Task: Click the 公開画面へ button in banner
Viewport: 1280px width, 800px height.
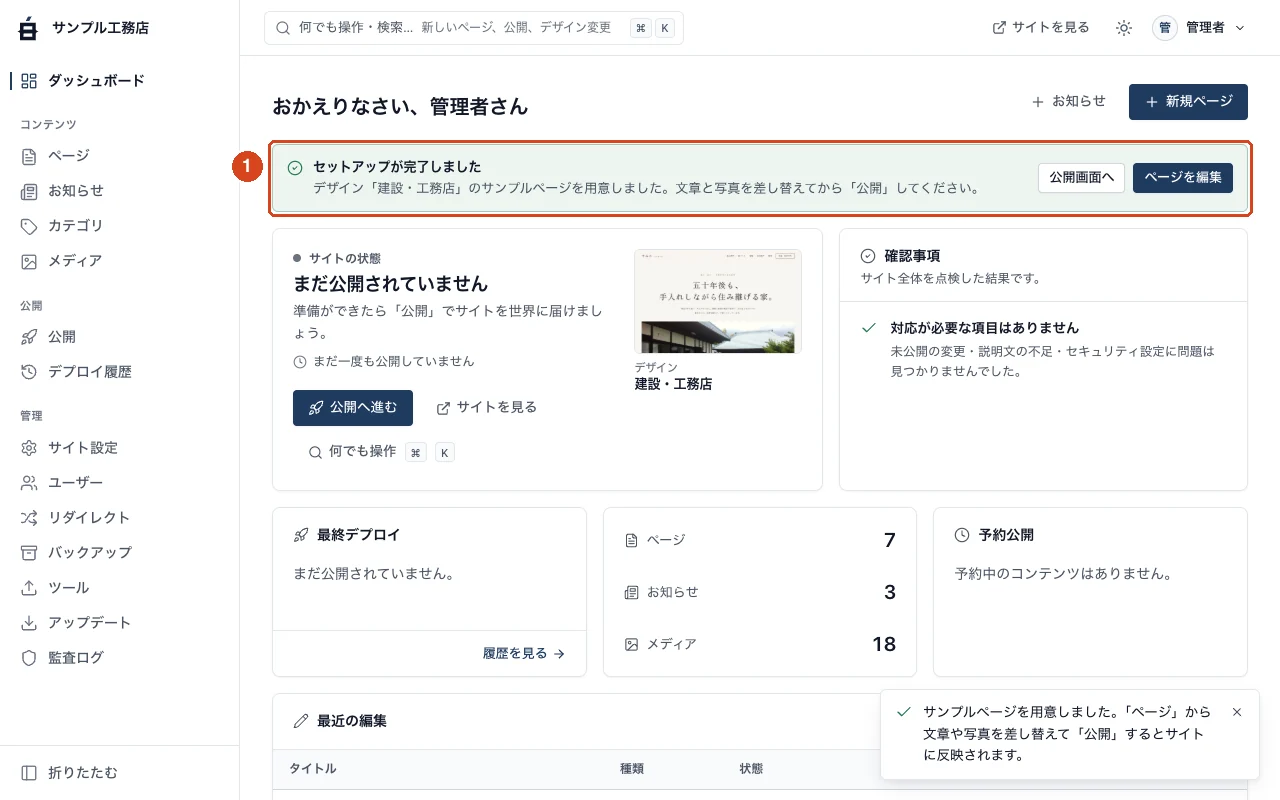Action: [x=1081, y=177]
